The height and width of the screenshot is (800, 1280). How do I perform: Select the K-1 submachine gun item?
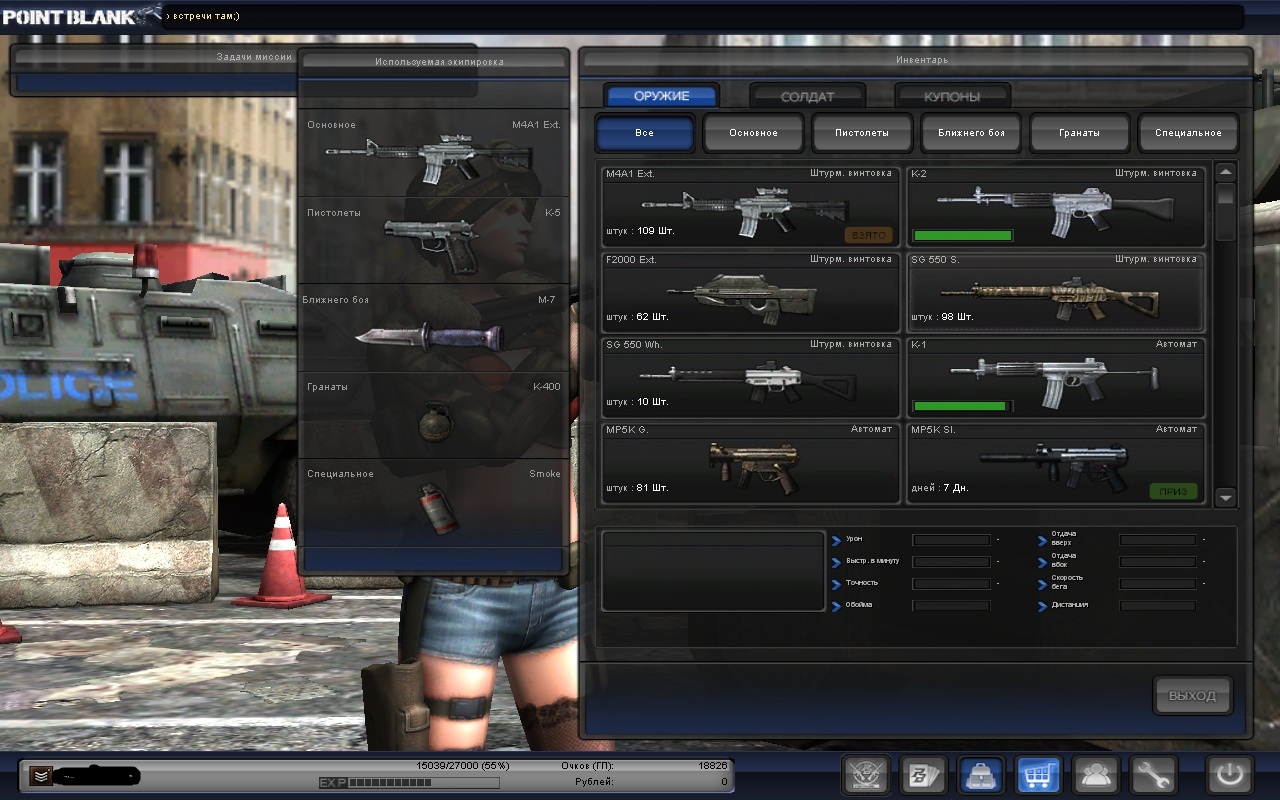point(1056,377)
